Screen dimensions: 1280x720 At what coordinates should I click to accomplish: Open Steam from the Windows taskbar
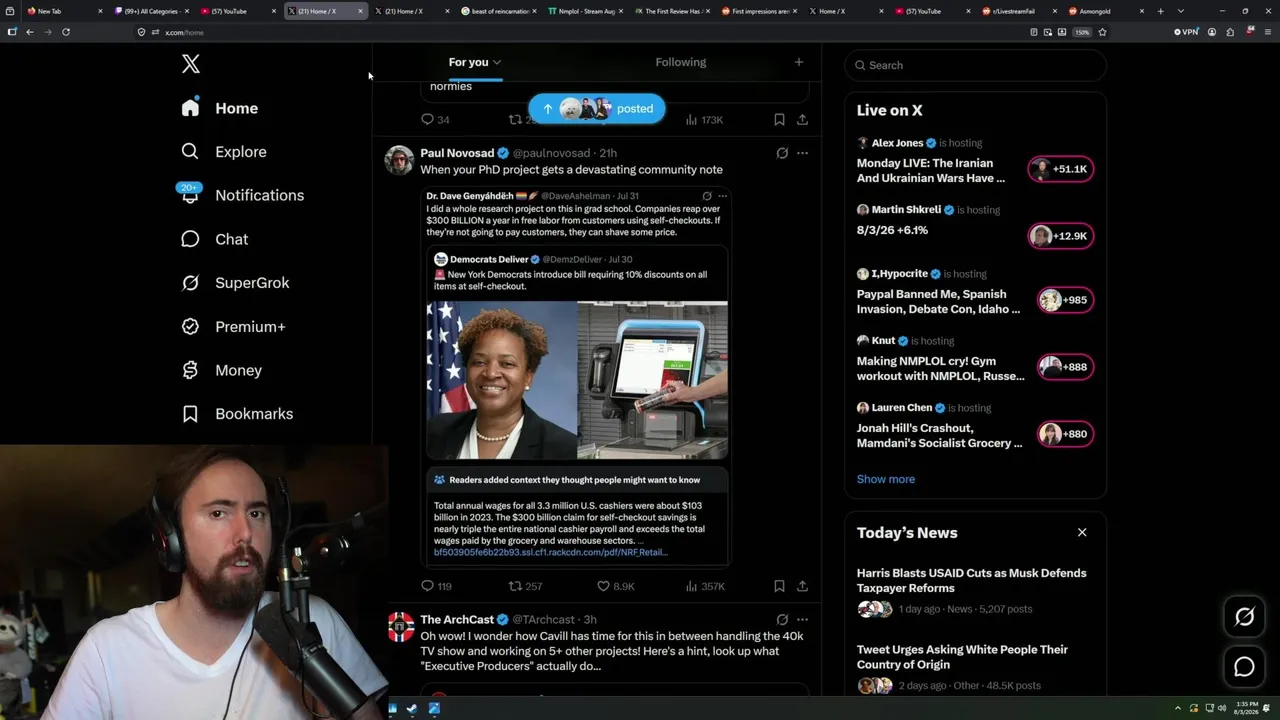[x=411, y=709]
